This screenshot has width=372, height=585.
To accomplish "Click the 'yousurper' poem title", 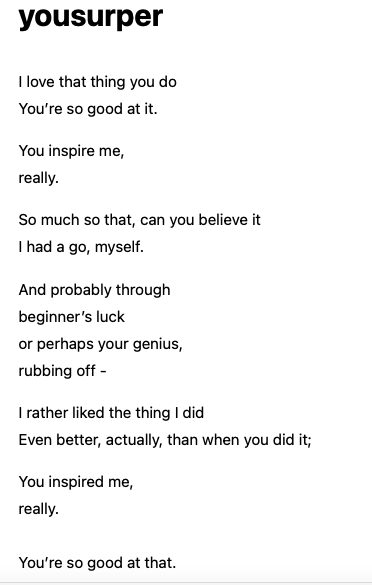I will 91,18.
